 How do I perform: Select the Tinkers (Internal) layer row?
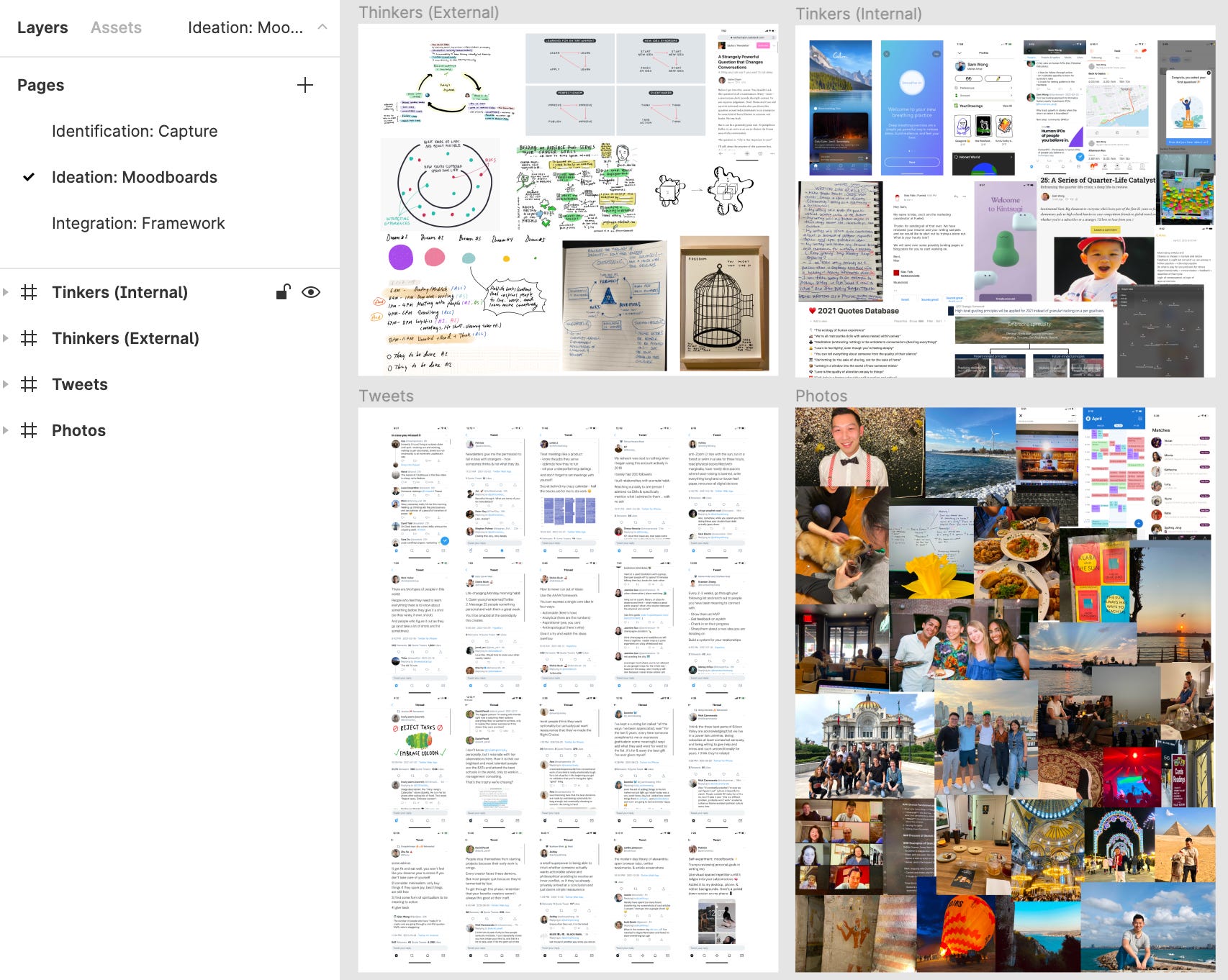tap(170, 292)
